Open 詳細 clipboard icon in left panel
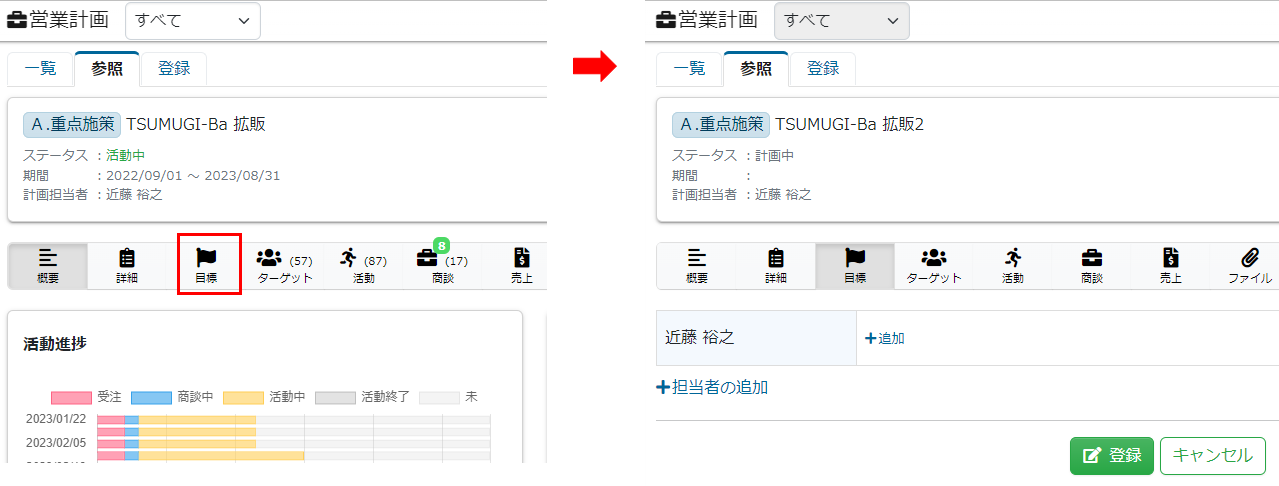 tap(127, 266)
